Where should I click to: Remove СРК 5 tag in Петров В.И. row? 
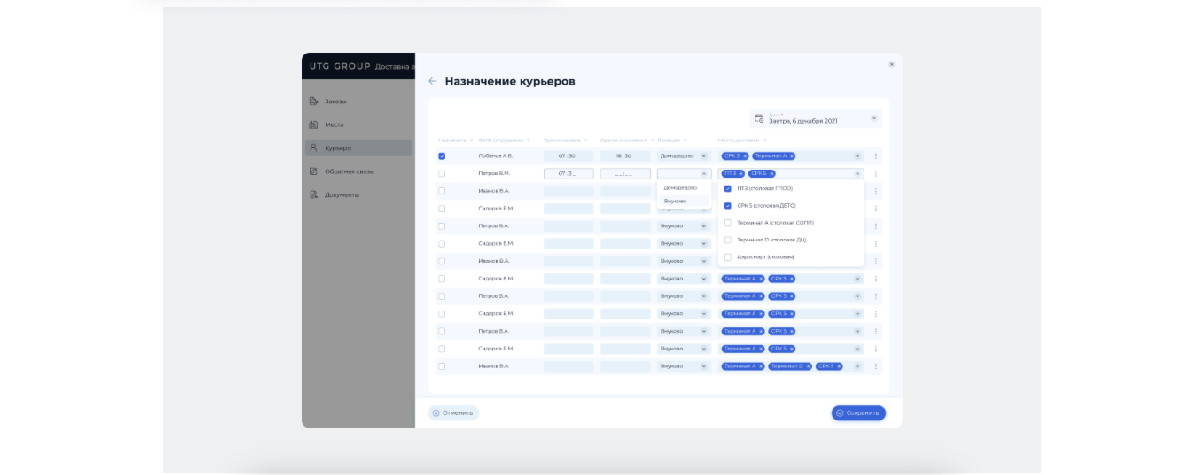click(x=771, y=174)
